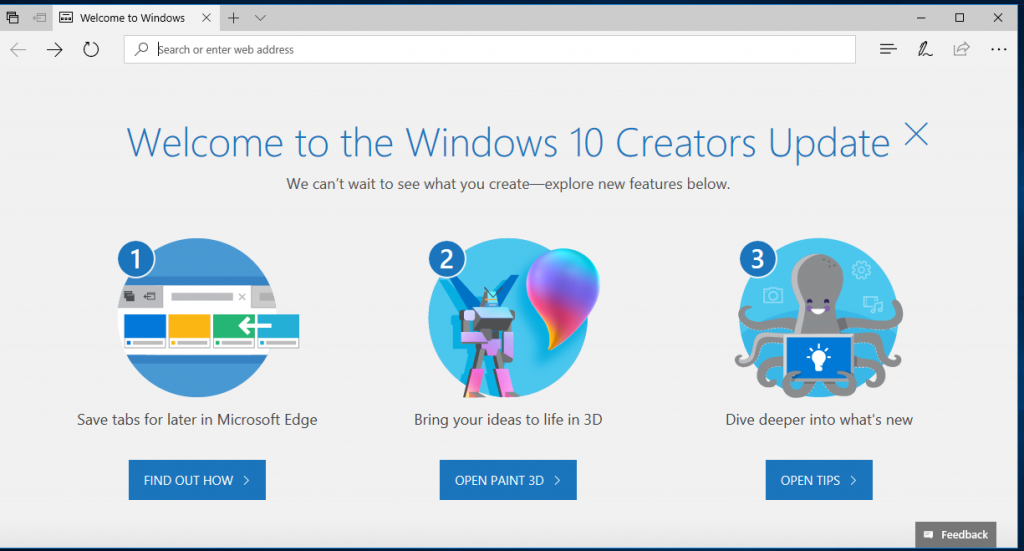
Task: Click FIND OUT HOW button
Action: (197, 480)
